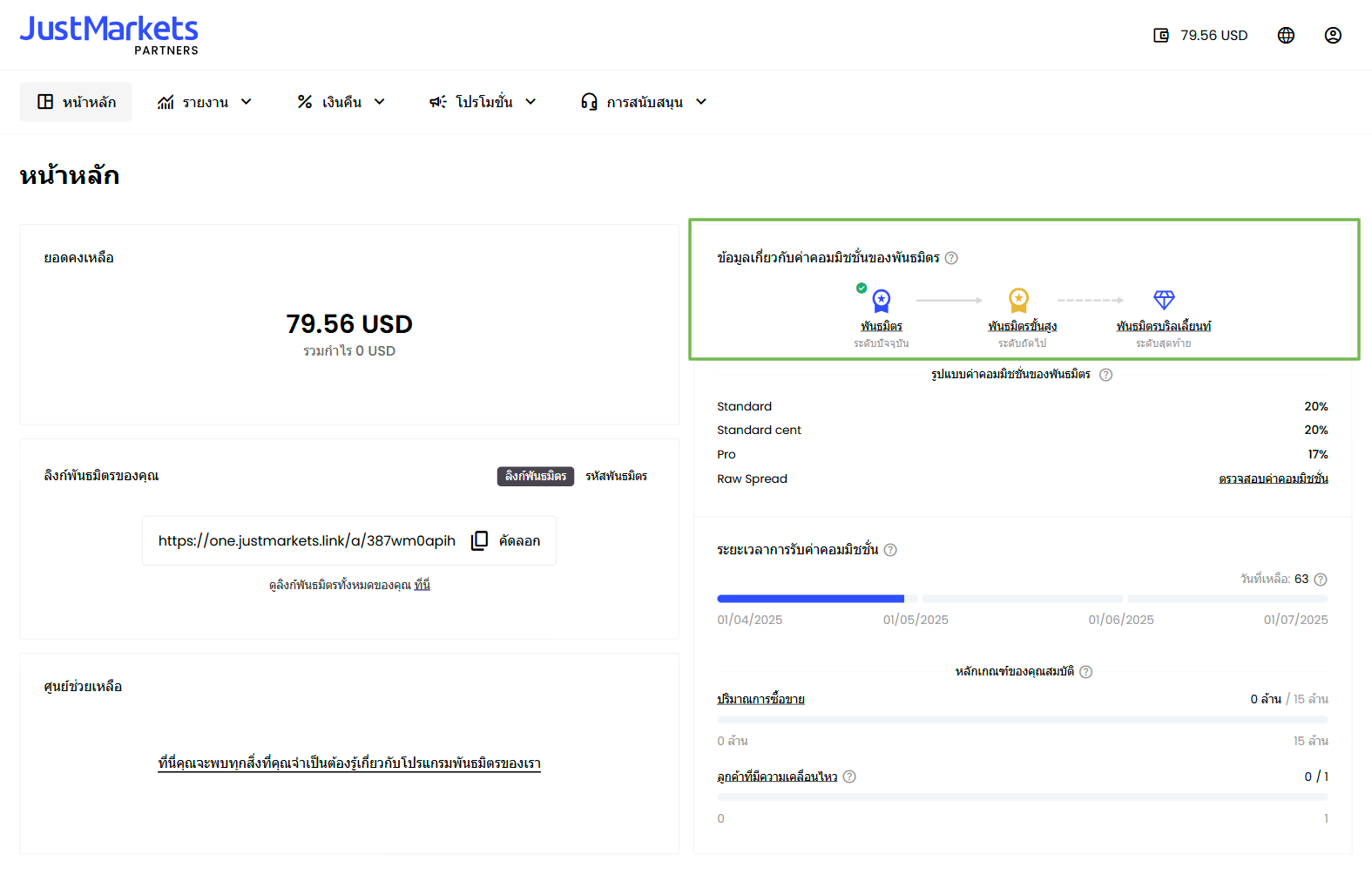This screenshot has width=1372, height=882.
Task: Expand the เงินคืน menu chevron
Action: pyautogui.click(x=380, y=102)
